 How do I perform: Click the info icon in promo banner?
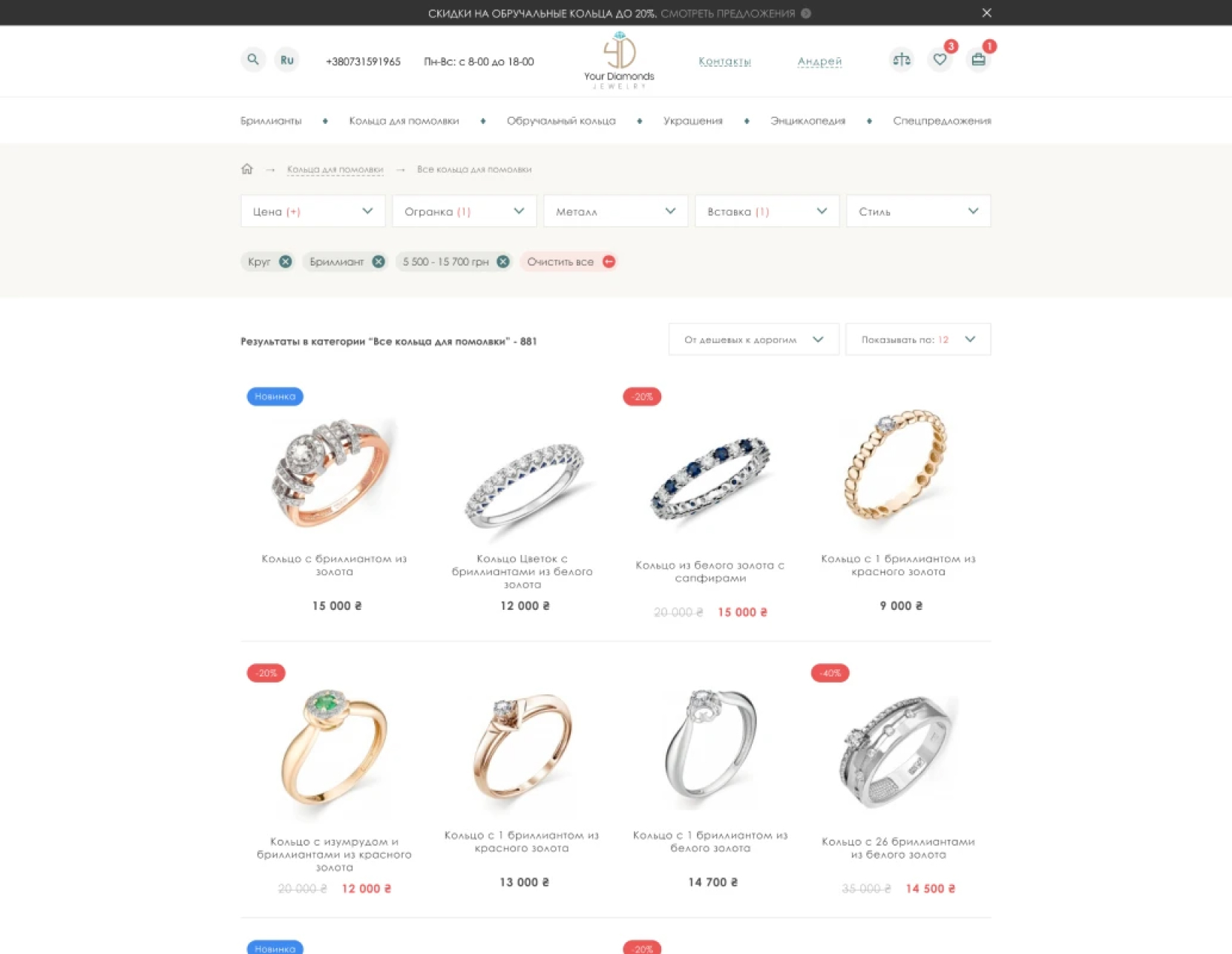[x=806, y=13]
